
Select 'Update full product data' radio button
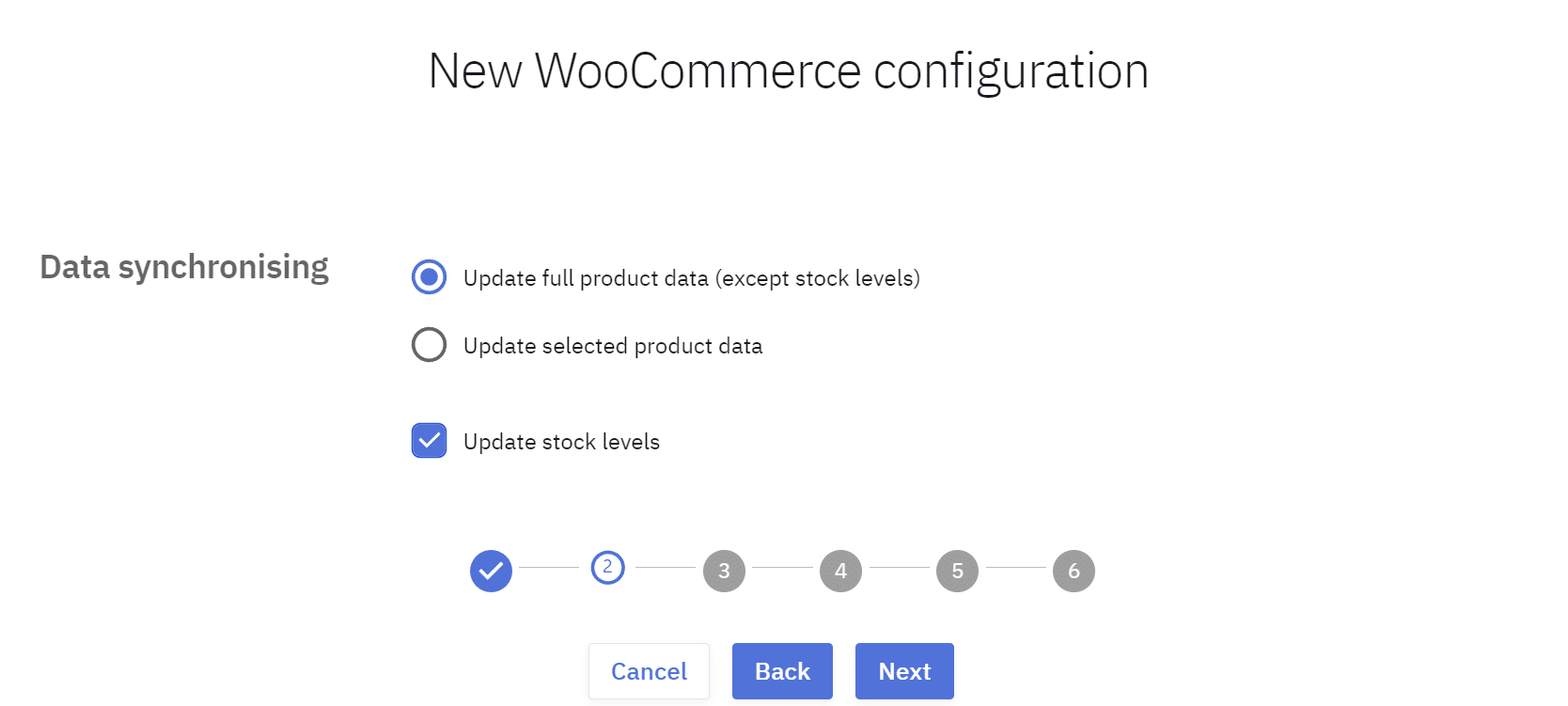coord(430,277)
